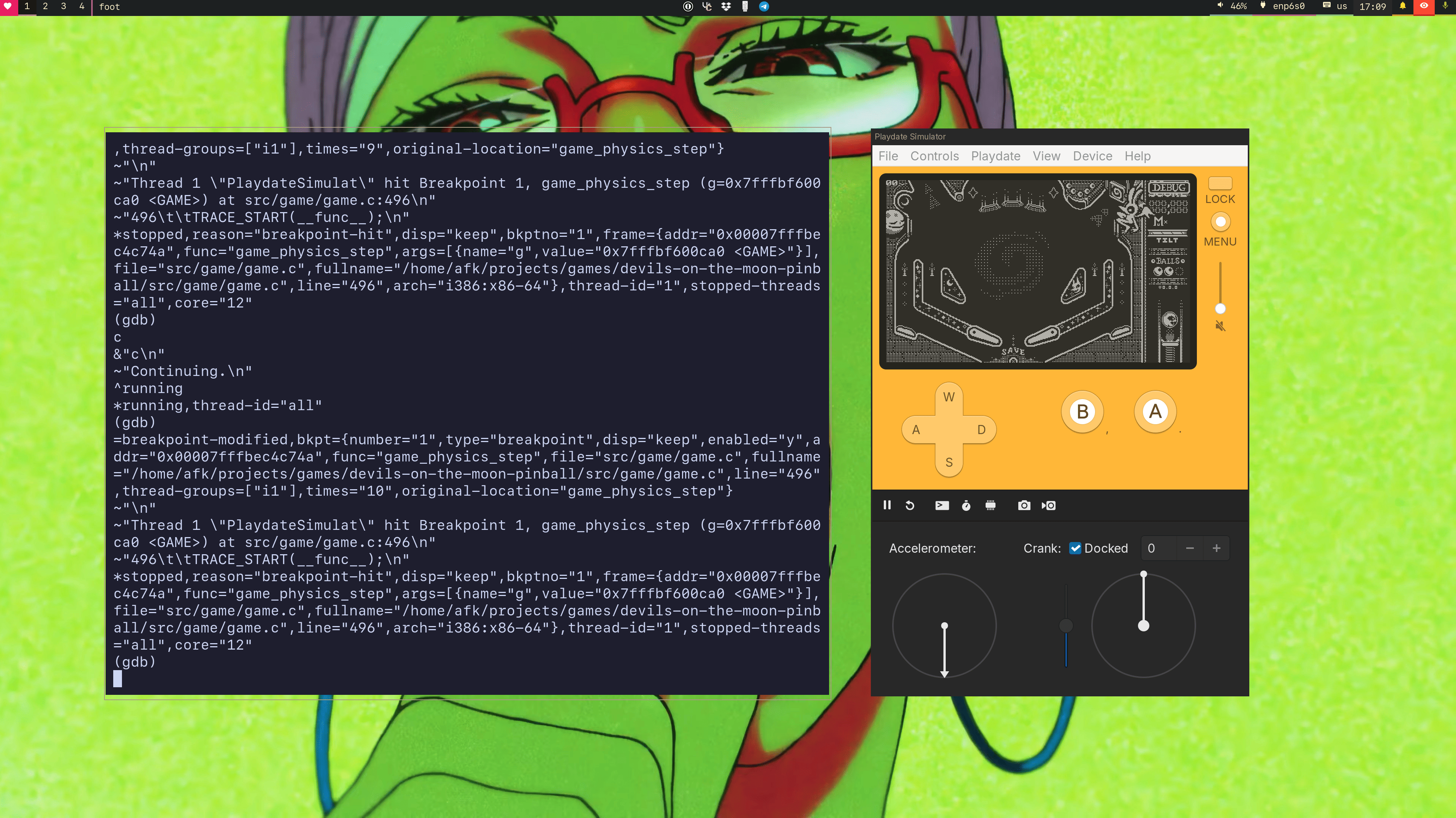Open the simulator console window icon

click(x=942, y=505)
